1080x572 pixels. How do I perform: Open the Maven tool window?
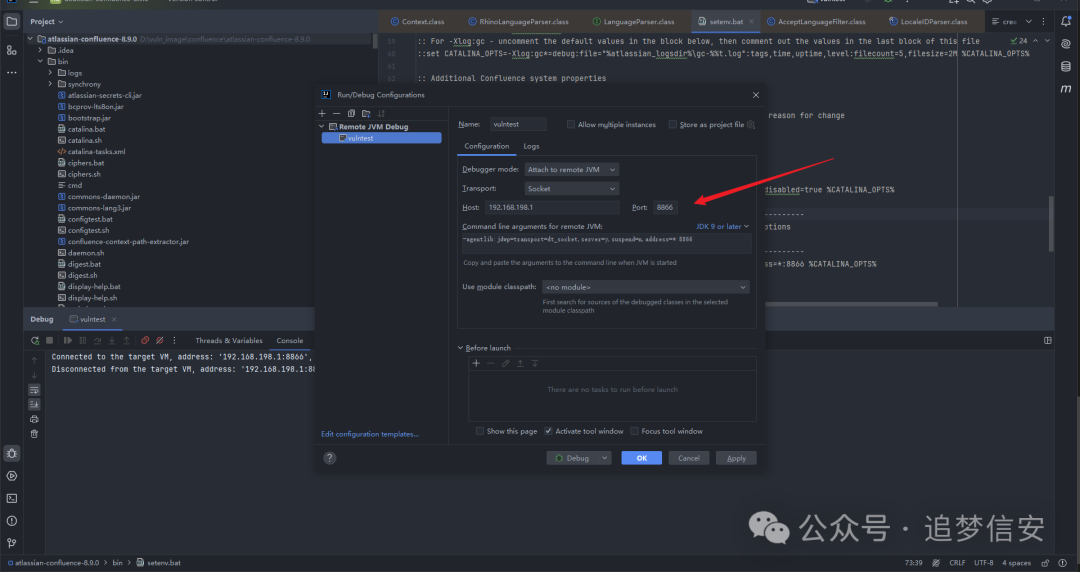(1066, 89)
